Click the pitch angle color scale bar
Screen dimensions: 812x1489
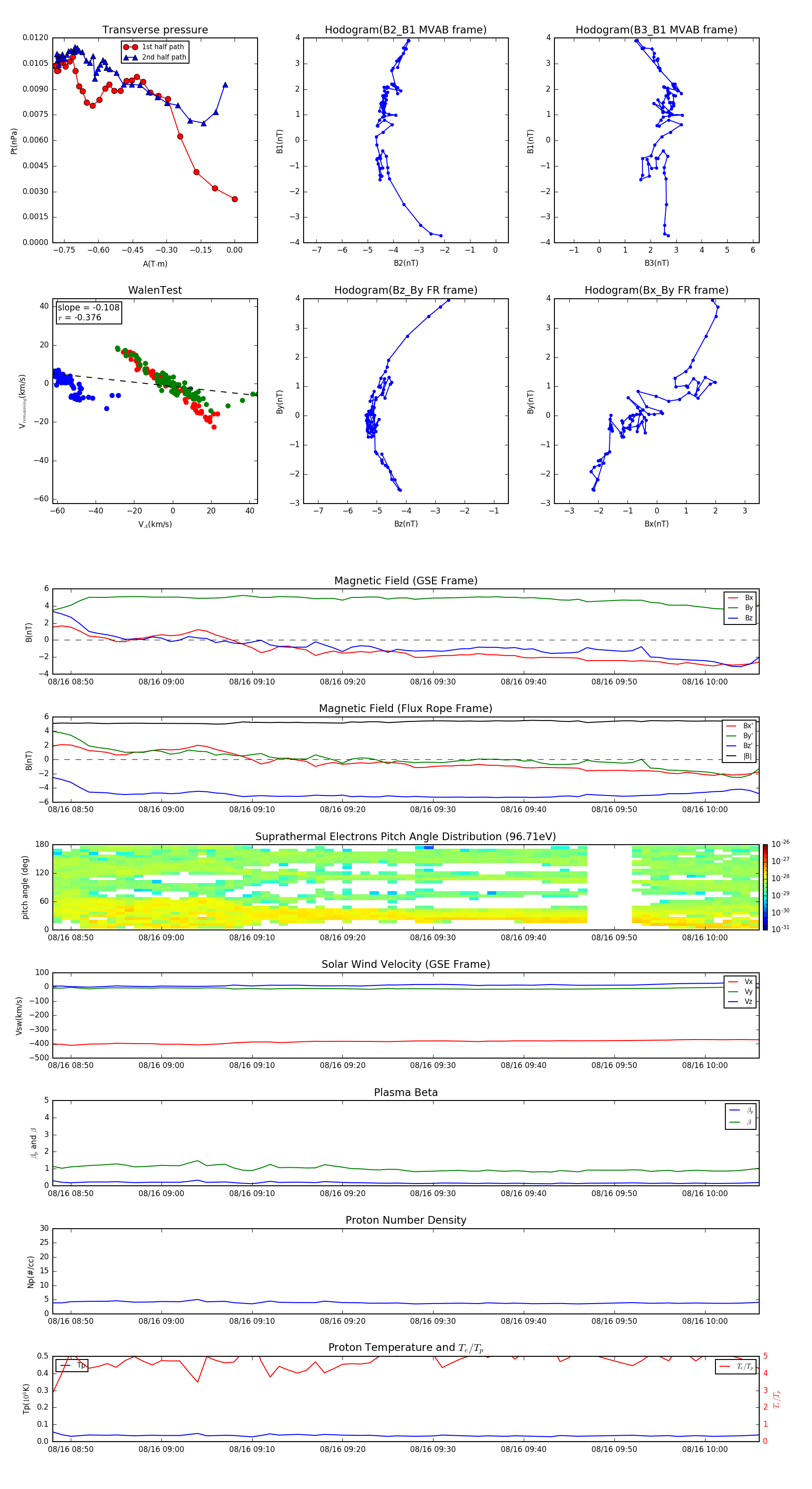(x=765, y=887)
